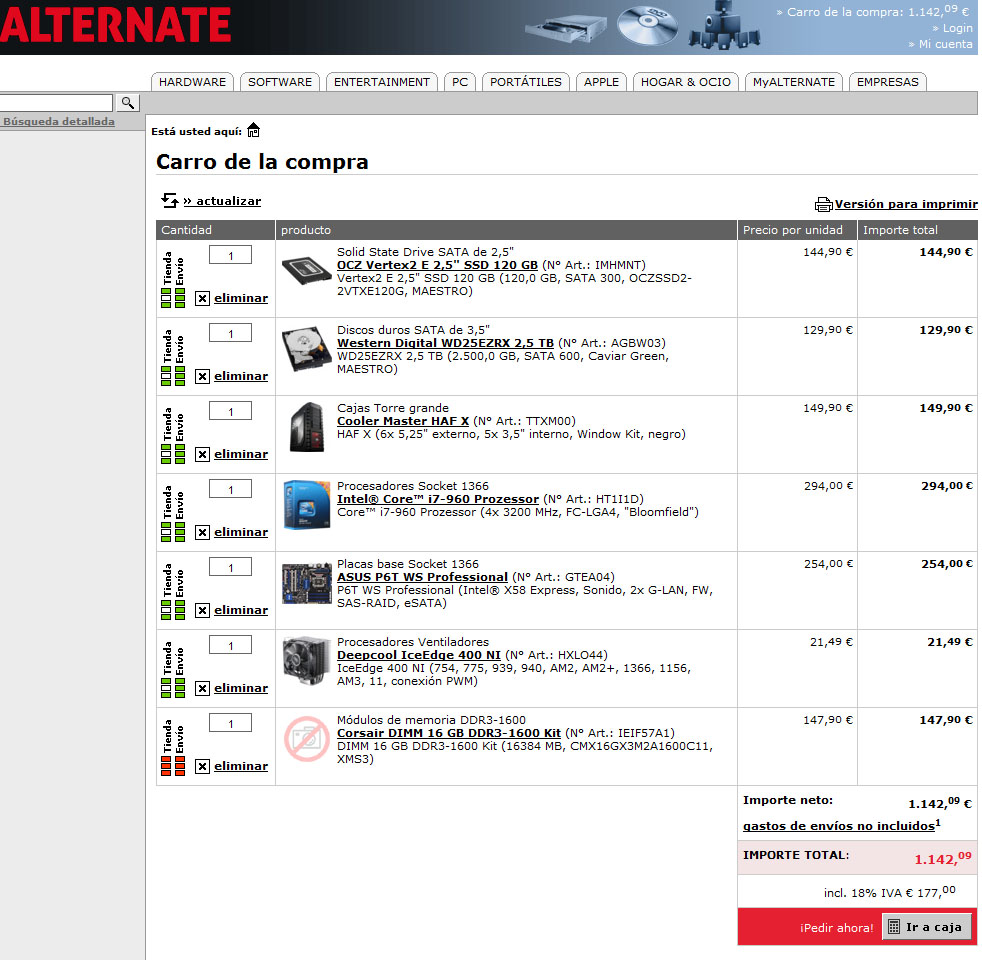Screen dimensions: 982x960
Task: Focus quantity field for OCZ Vertex2 SSD
Action: pos(230,255)
